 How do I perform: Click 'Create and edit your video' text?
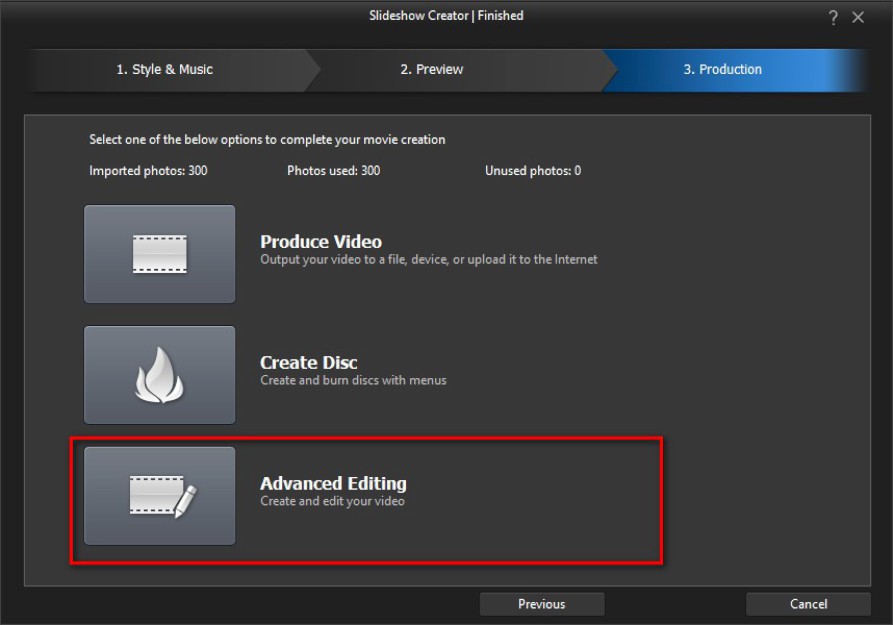tap(333, 501)
